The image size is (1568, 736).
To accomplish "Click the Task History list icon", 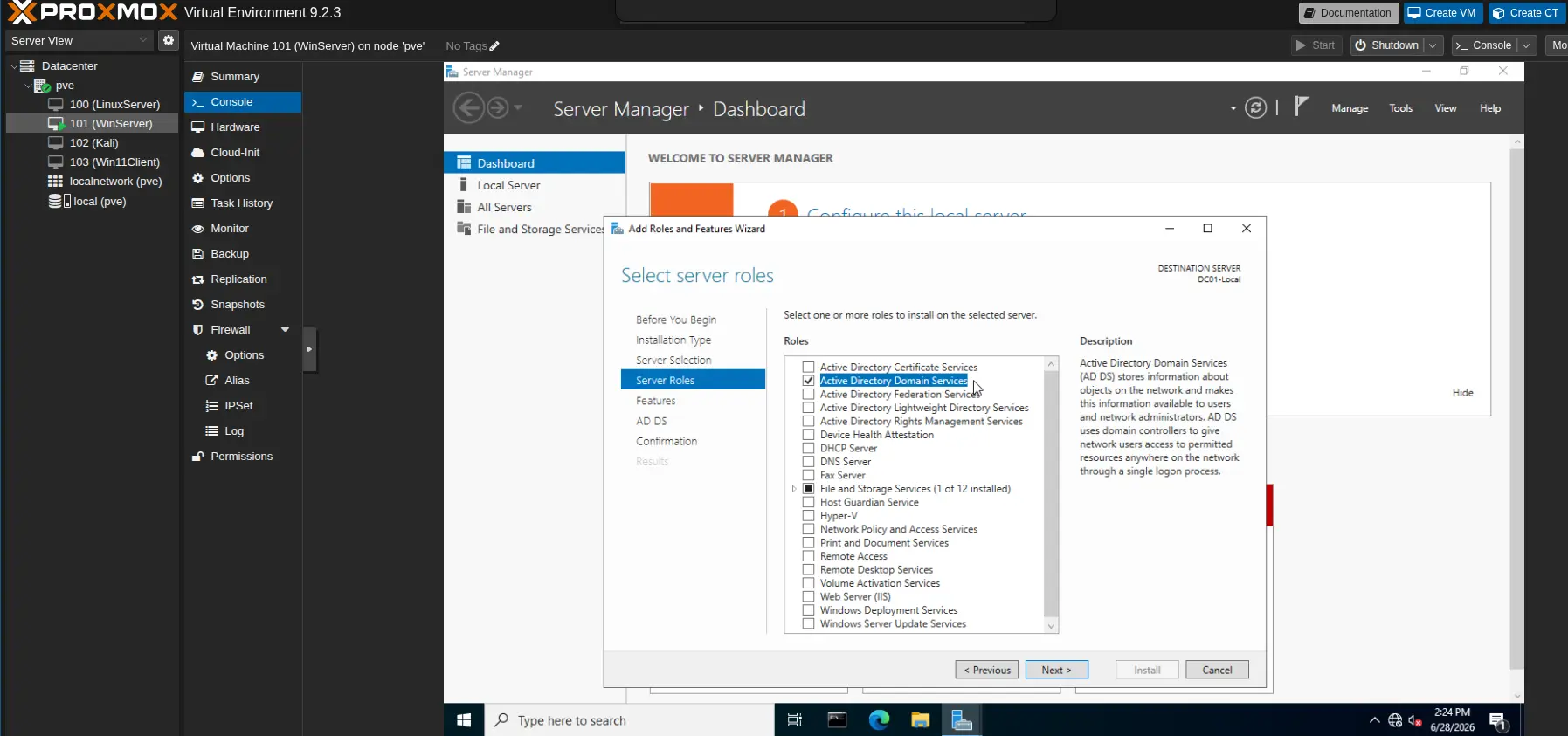I will pyautogui.click(x=198, y=203).
